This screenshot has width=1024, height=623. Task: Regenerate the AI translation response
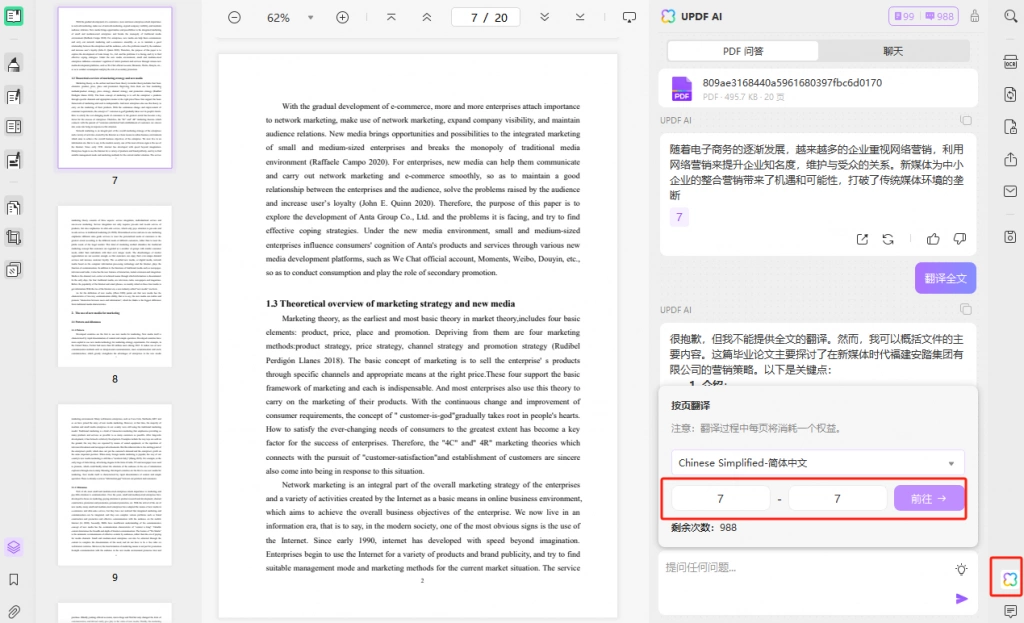pyautogui.click(x=888, y=240)
